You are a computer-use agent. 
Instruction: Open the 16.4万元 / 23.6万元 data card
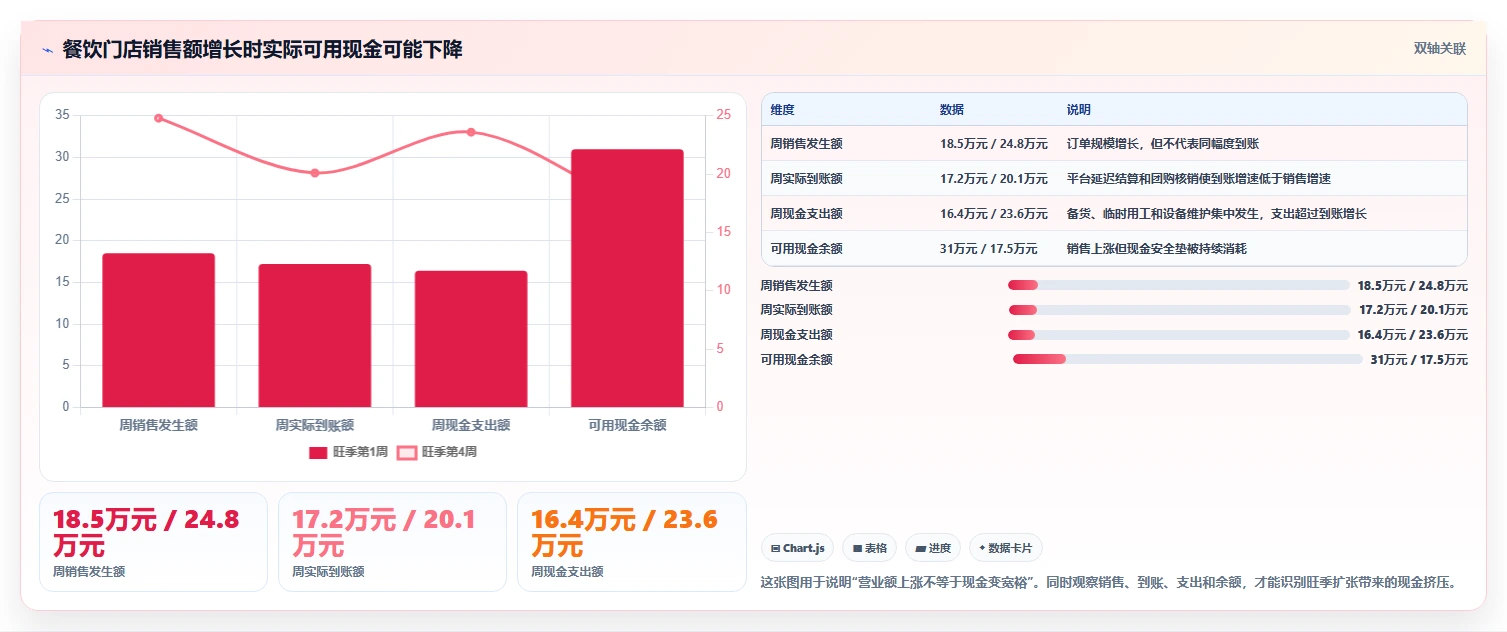tap(632, 542)
